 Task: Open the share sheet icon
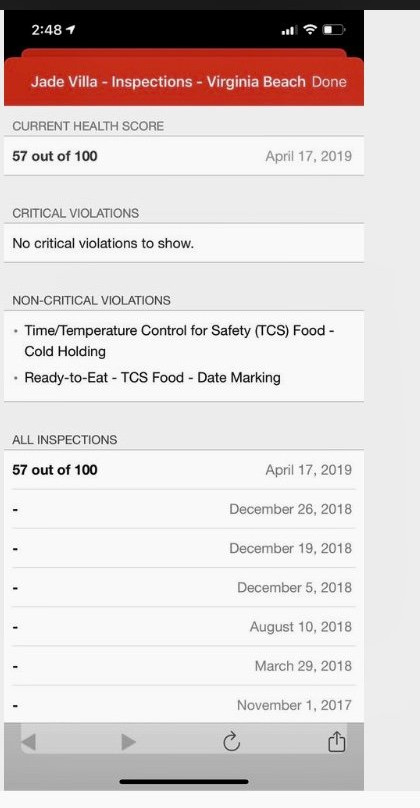(337, 742)
